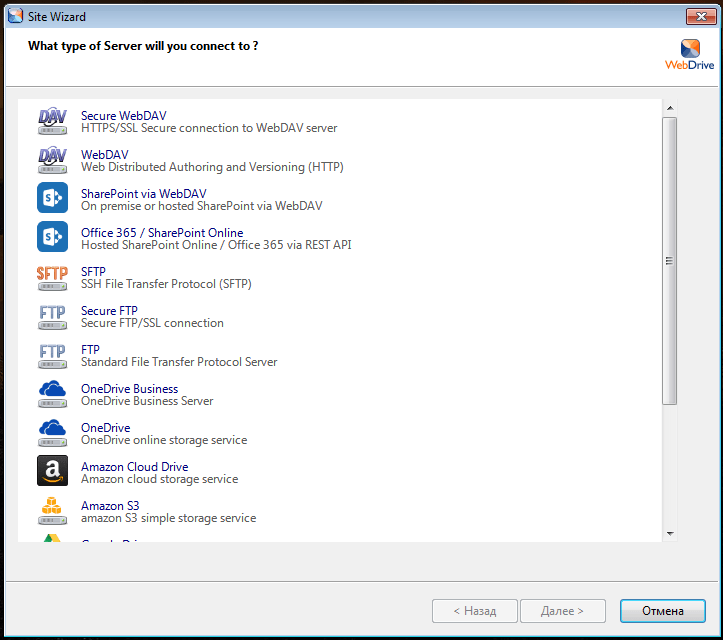
Task: Click the vertical scrollbar thumb
Action: (670, 261)
